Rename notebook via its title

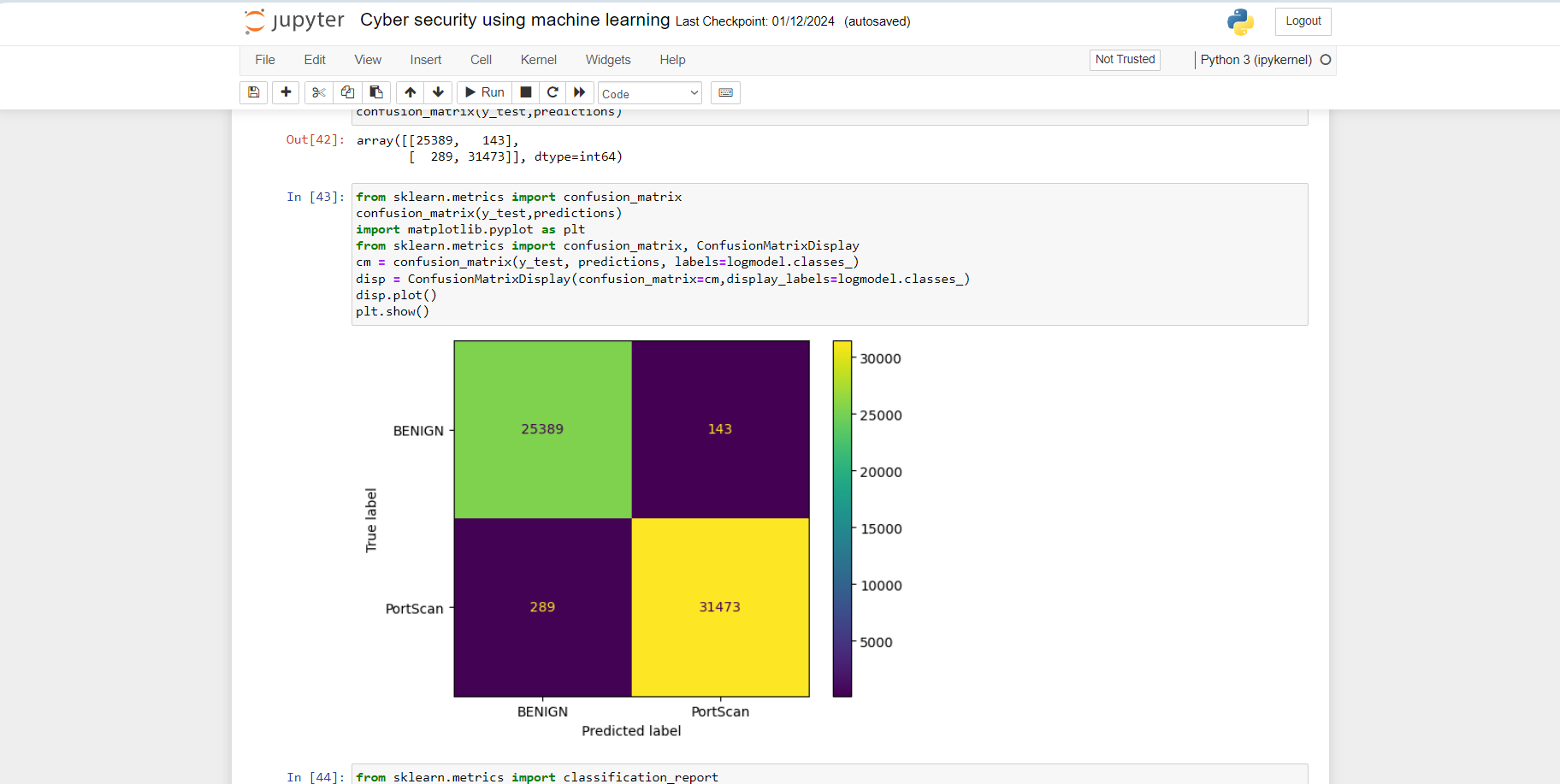[515, 20]
